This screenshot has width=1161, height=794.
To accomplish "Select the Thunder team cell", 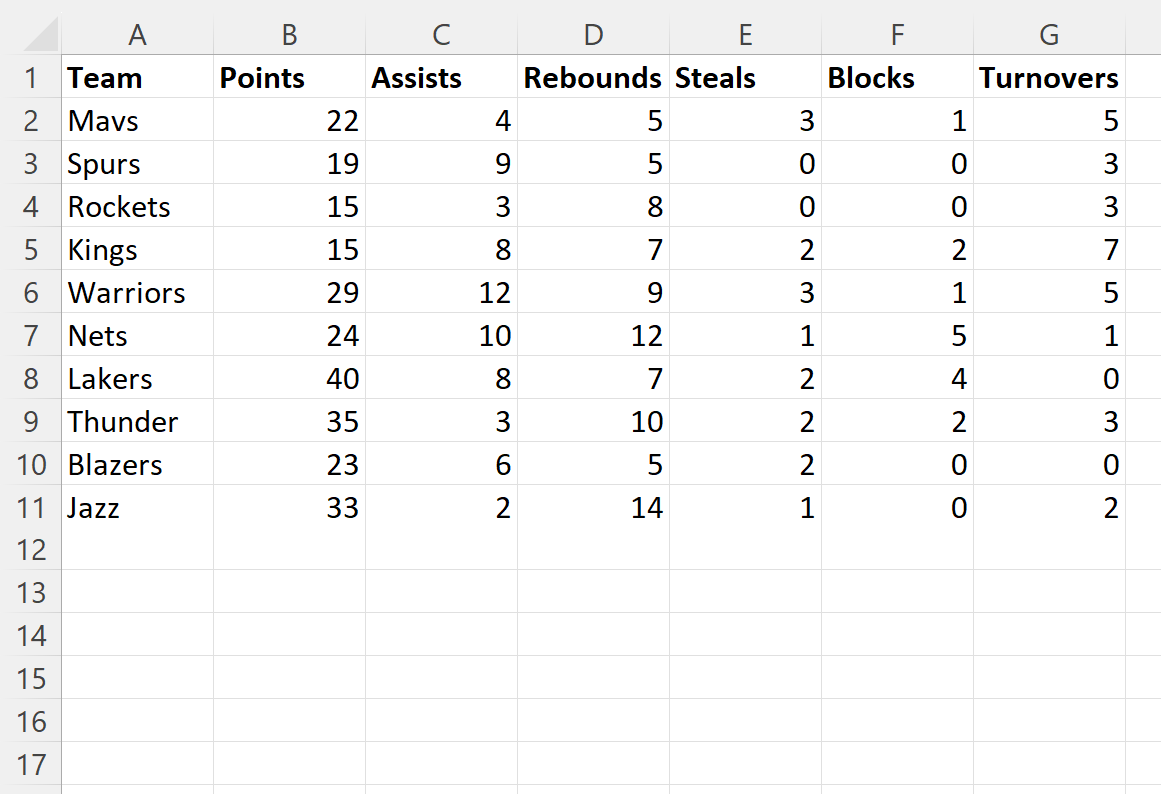I will (x=137, y=421).
